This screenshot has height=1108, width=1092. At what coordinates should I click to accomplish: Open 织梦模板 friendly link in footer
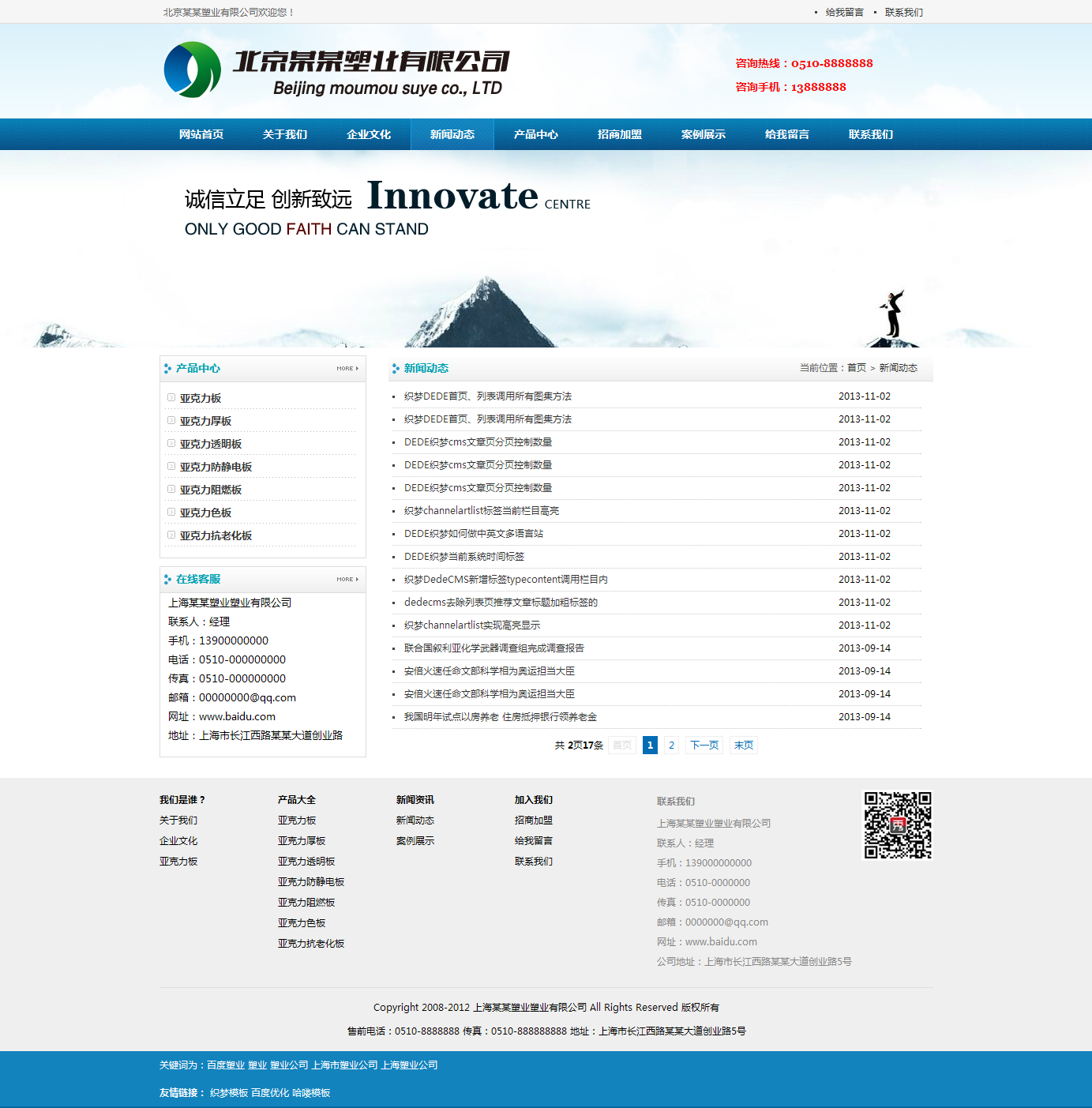(x=229, y=1093)
